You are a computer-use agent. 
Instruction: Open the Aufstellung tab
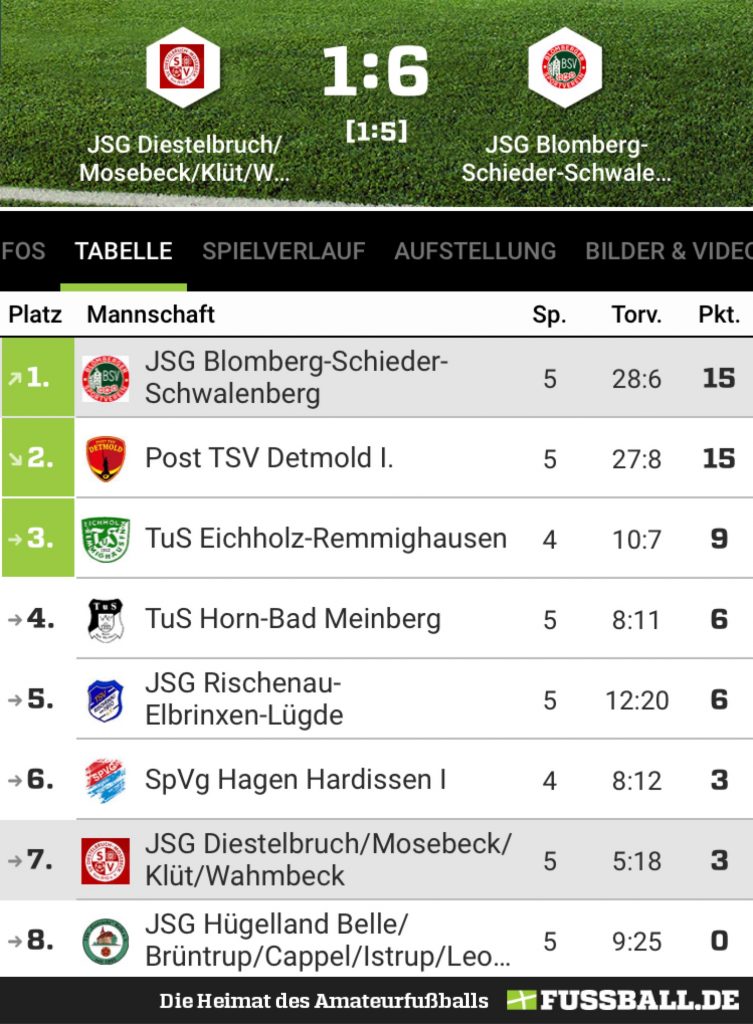475,251
